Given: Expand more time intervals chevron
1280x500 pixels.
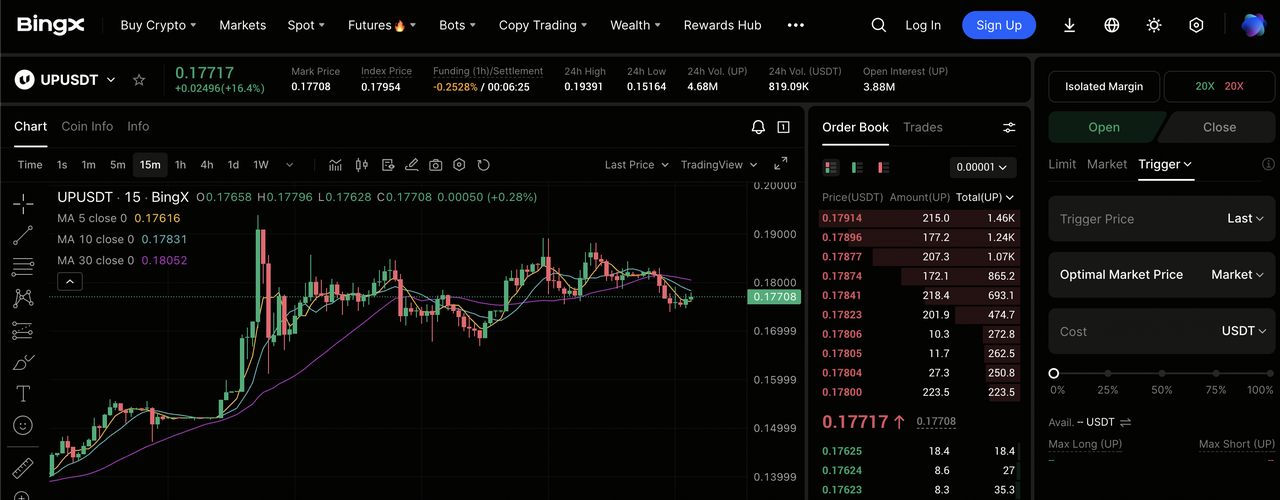Looking at the screenshot, I should (x=290, y=165).
